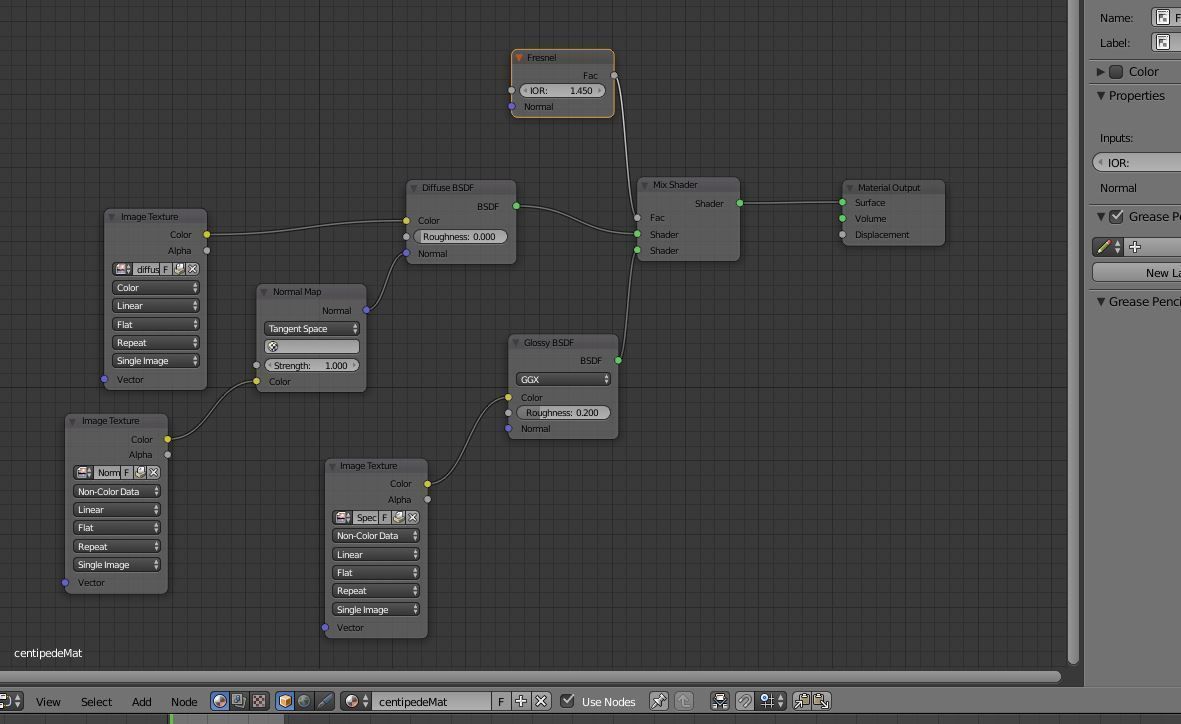Open GGX distribution dropdown on Glossy BSDF
Viewport: 1181px width, 724px height.
[563, 380]
